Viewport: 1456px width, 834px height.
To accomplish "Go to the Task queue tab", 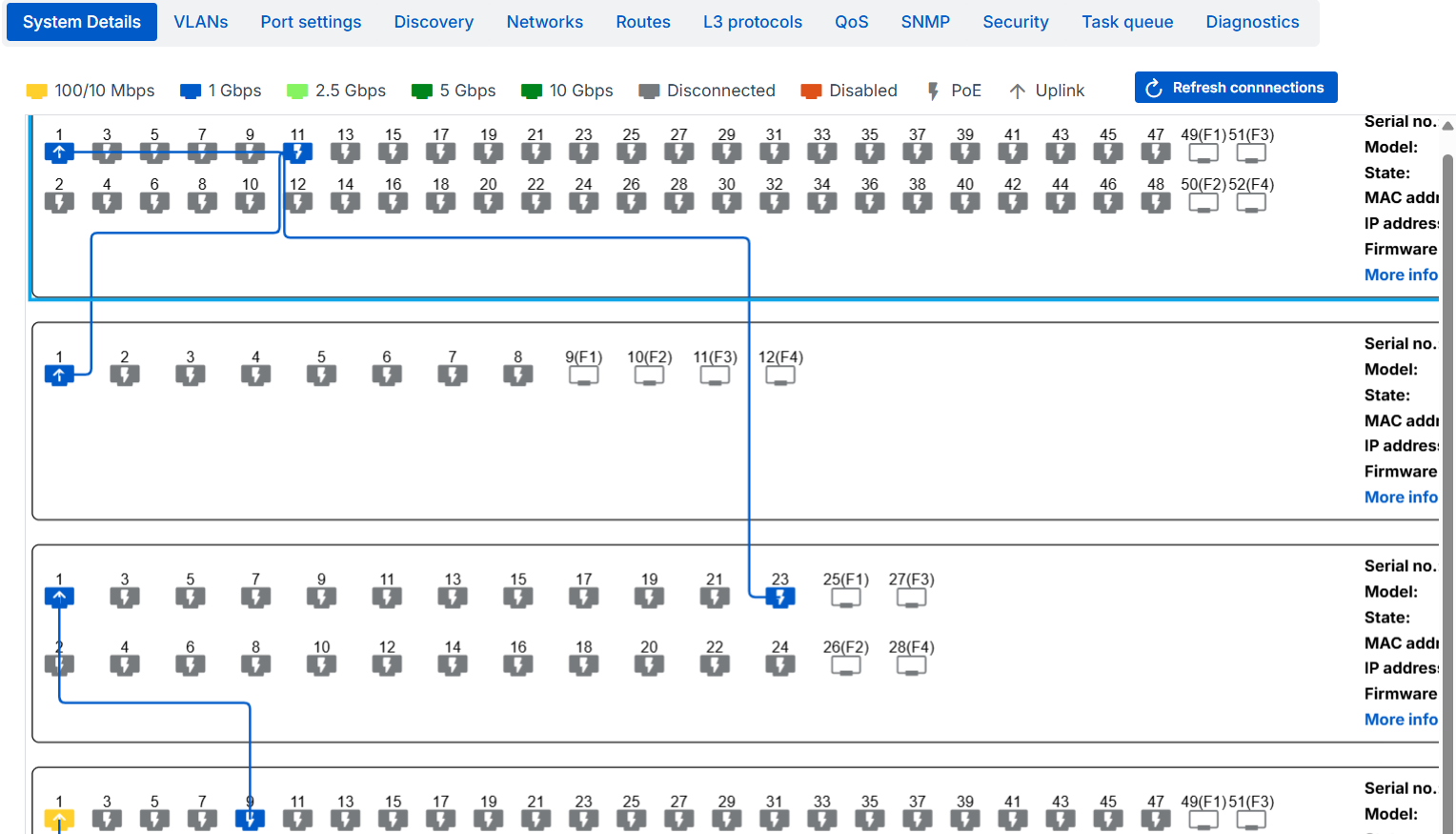I will (x=1127, y=22).
